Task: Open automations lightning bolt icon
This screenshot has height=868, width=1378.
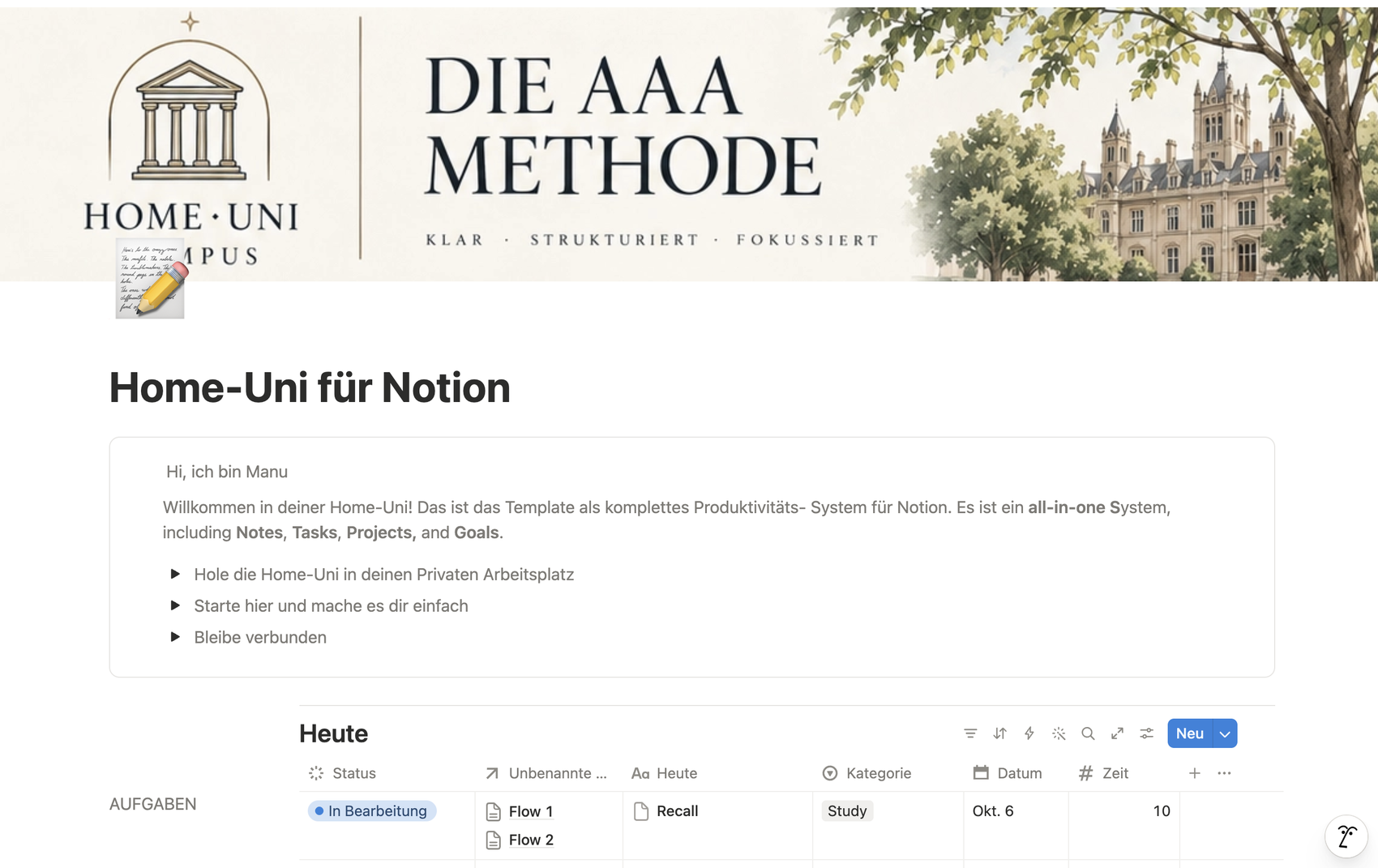Action: [1029, 733]
